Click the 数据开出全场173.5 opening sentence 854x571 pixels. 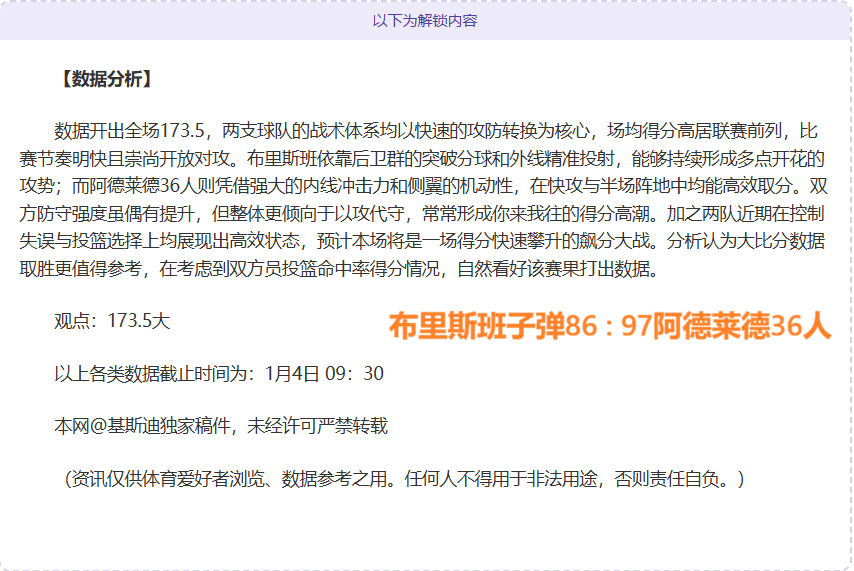[130, 130]
